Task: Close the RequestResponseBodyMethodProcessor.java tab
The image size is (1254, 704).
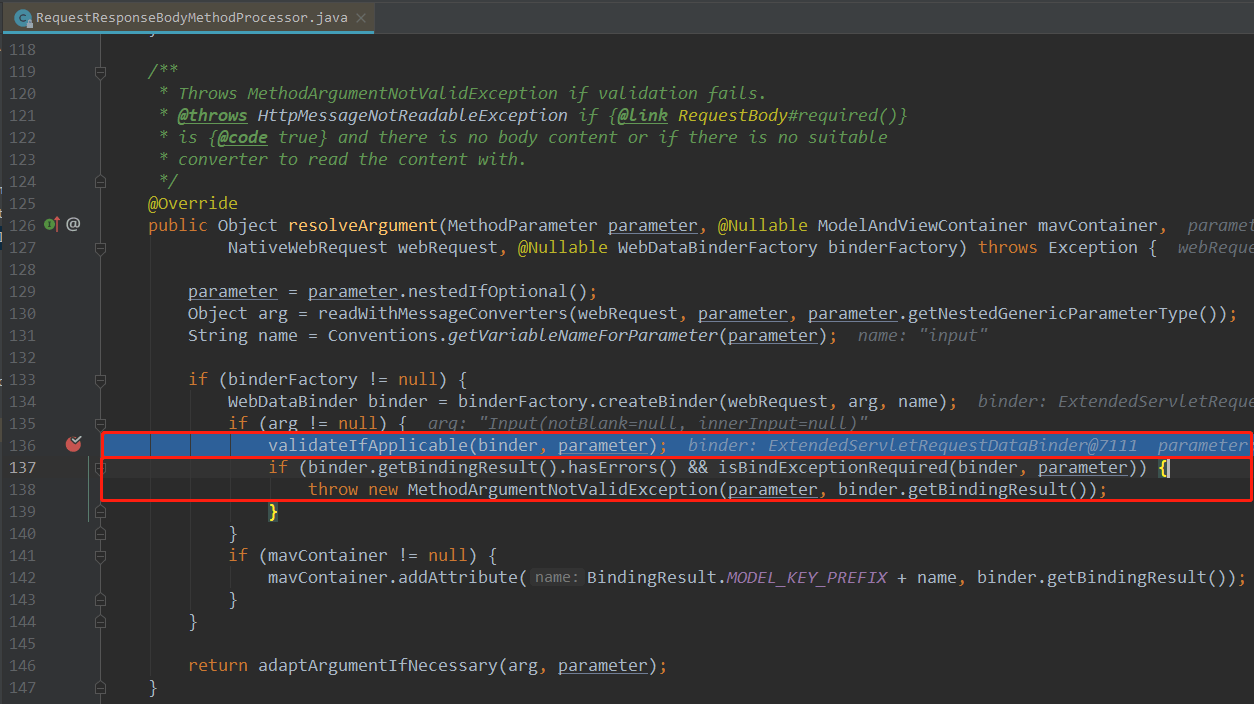Action: [x=363, y=17]
